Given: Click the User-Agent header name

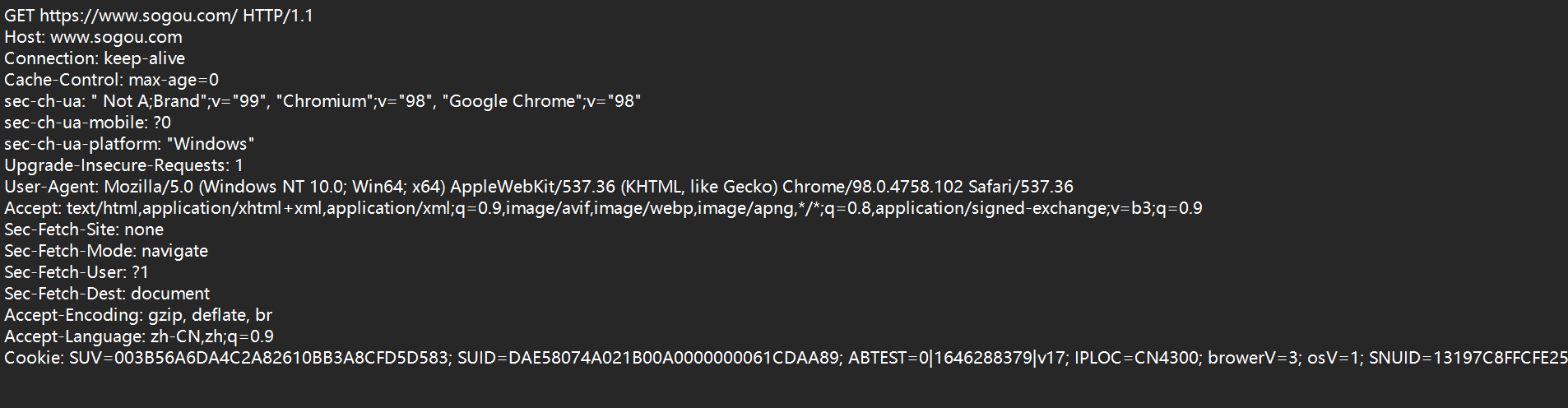Looking at the screenshot, I should click(x=51, y=187).
